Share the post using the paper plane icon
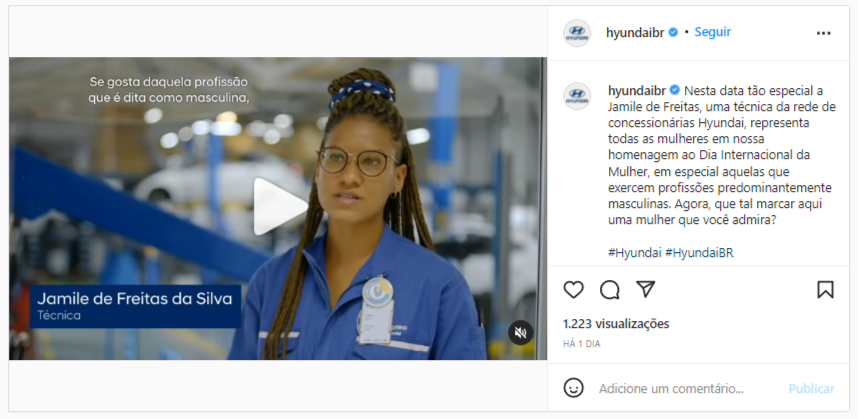Screen dimensions: 858x419 click(646, 290)
